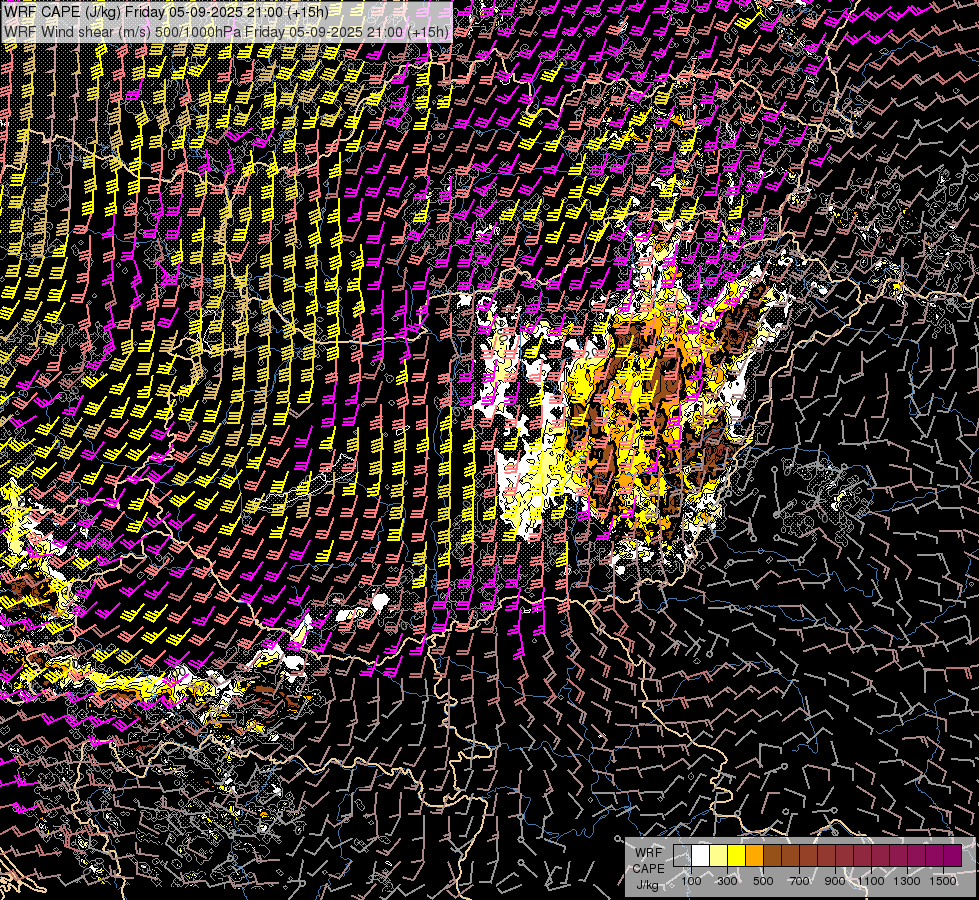The width and height of the screenshot is (979, 900).
Task: Click the legend value 900
Action: 835,881
